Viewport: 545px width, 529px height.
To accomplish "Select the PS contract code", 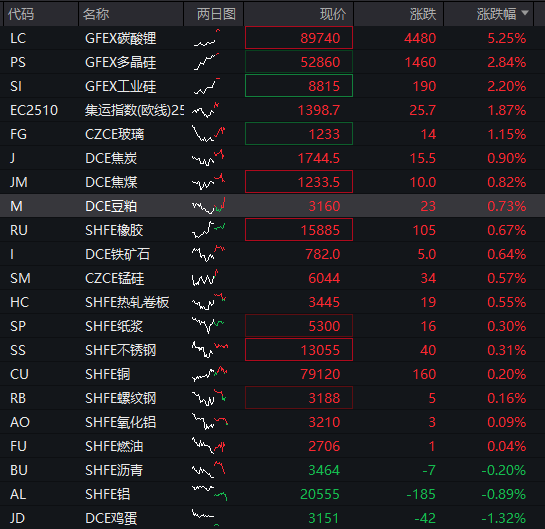I will pos(18,62).
